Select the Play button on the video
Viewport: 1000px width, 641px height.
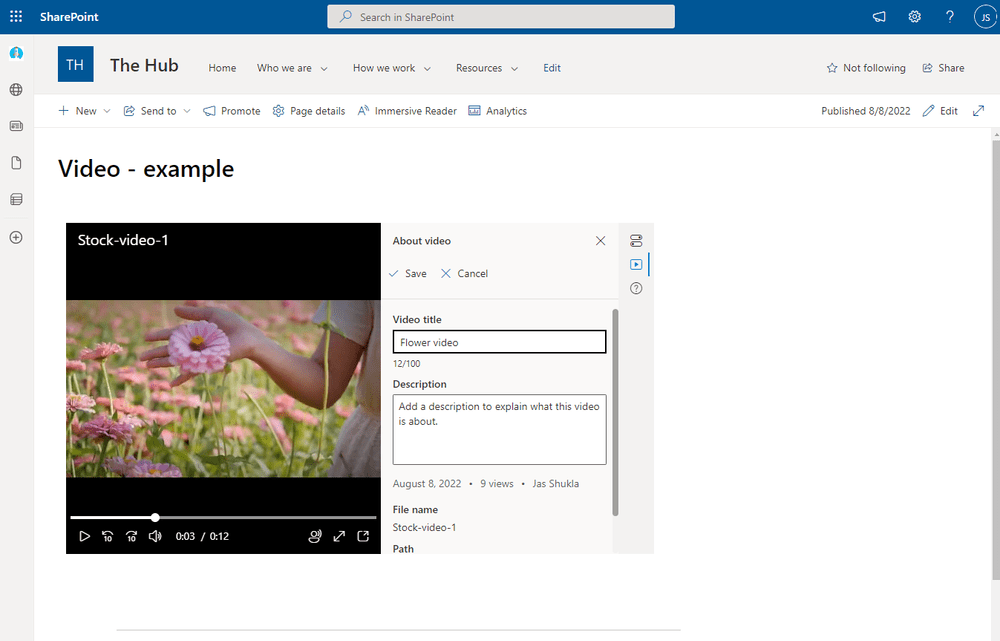click(x=85, y=535)
